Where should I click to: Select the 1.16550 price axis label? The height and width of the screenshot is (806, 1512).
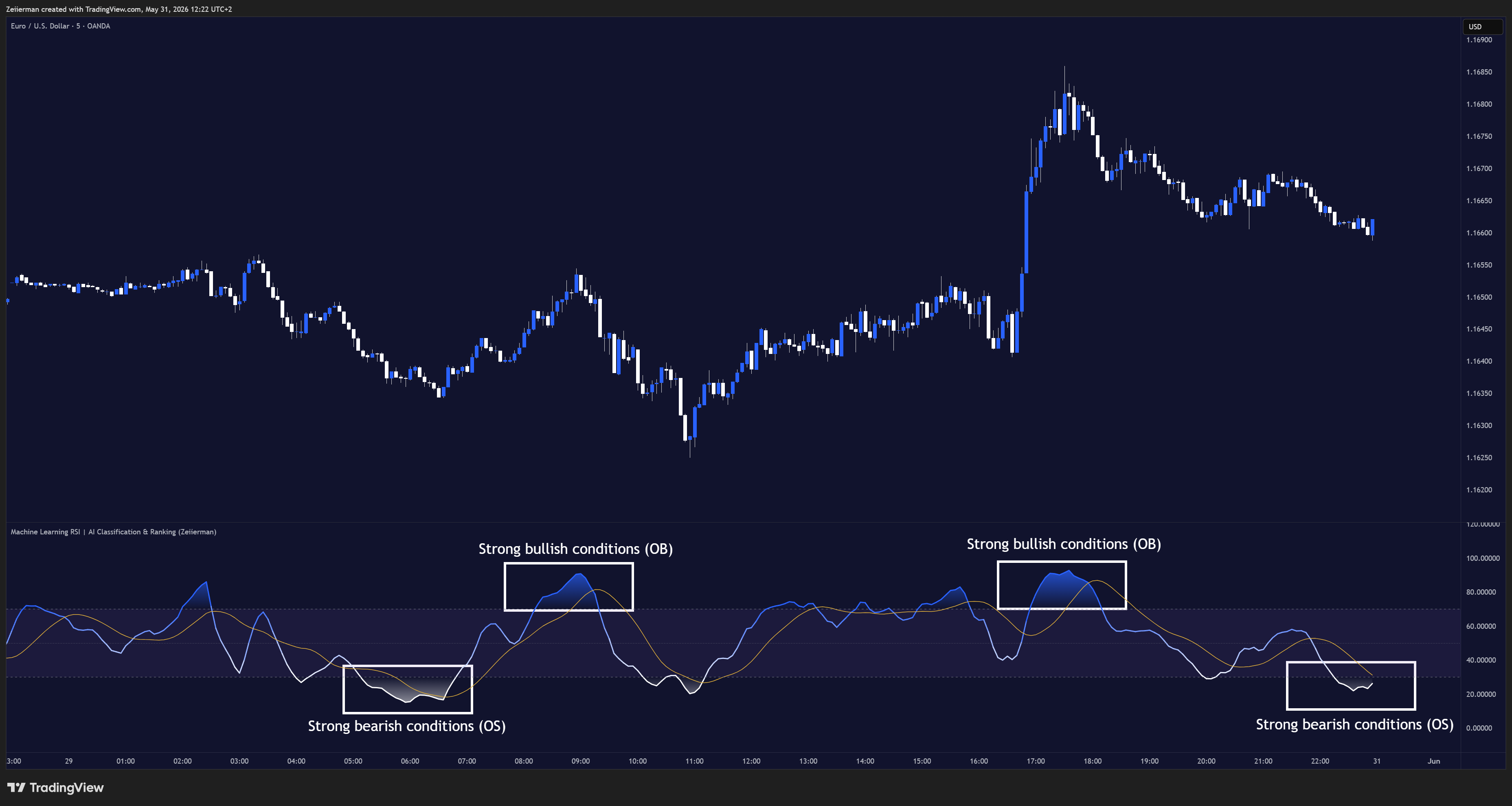point(1479,265)
